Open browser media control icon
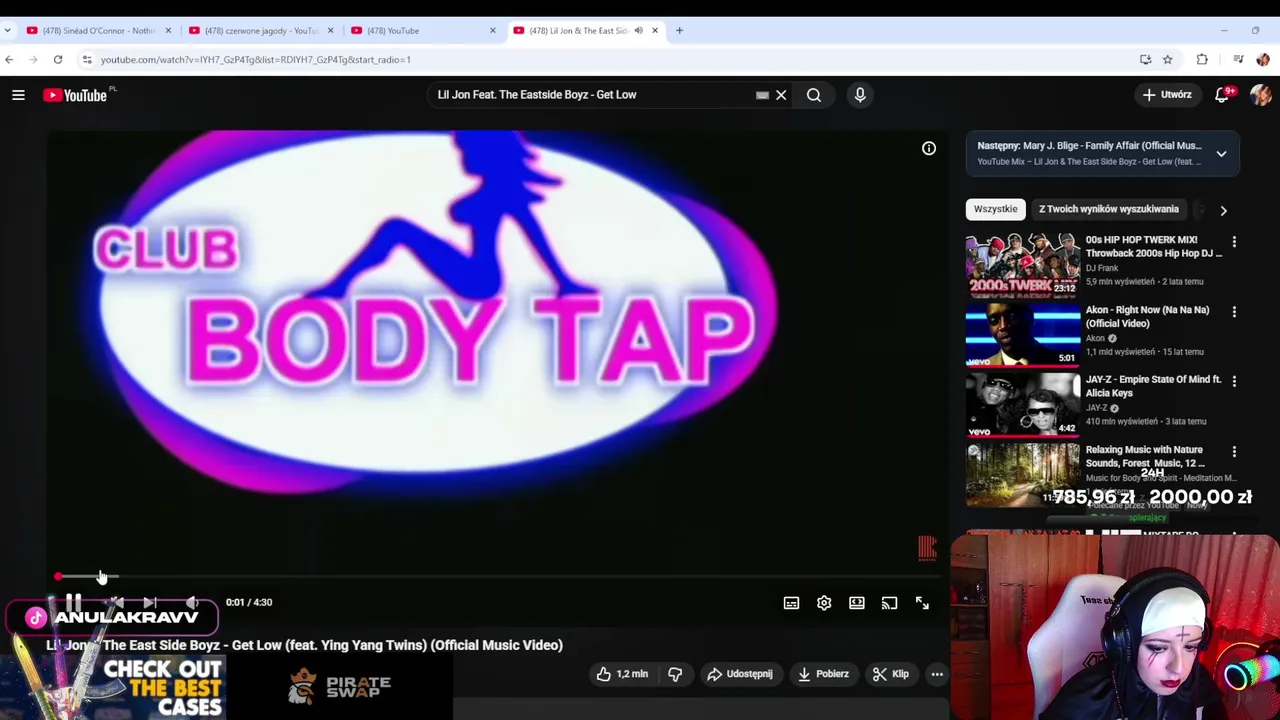Viewport: 1280px width, 720px height. (x=1238, y=60)
